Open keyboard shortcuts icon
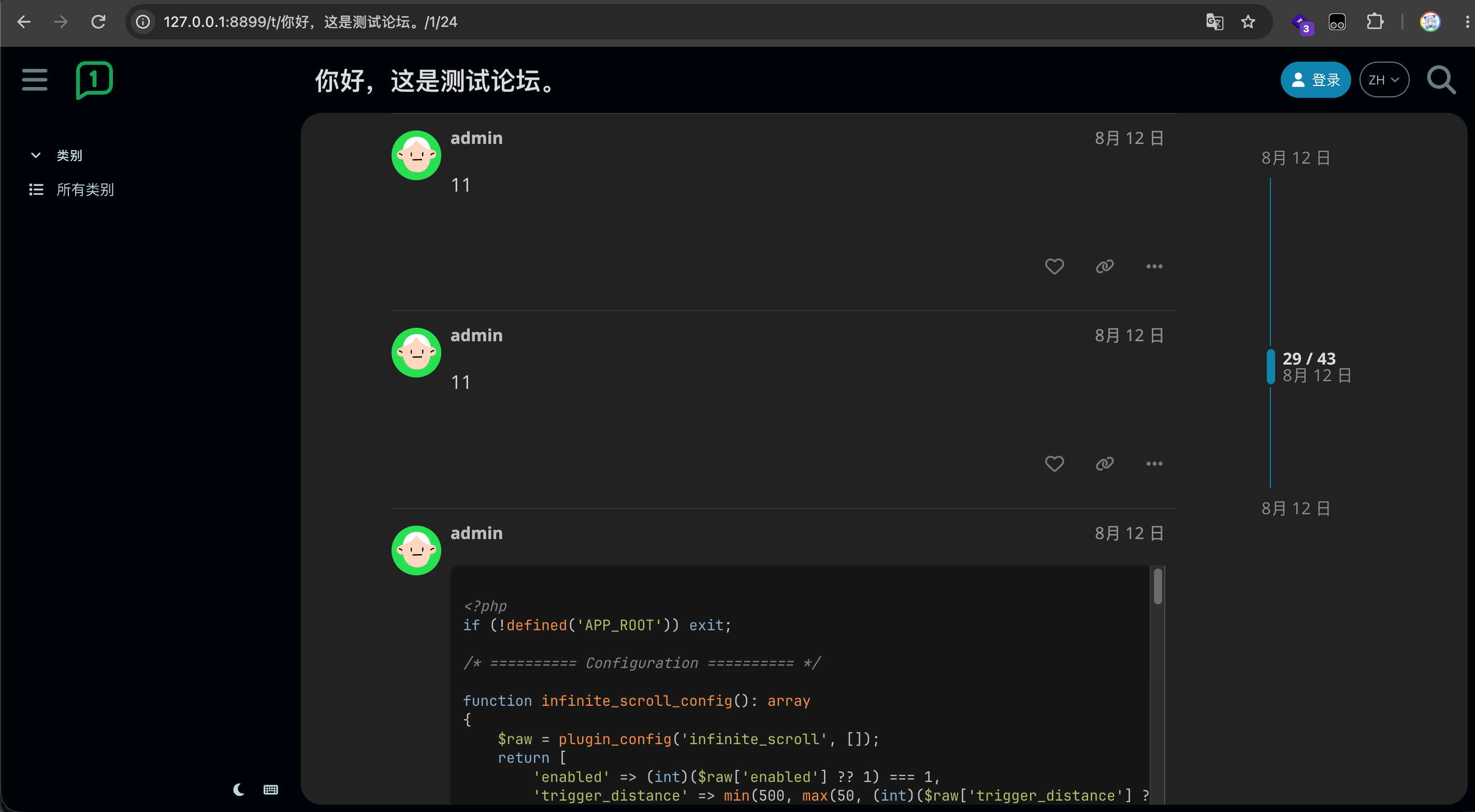The height and width of the screenshot is (812, 1475). [271, 790]
